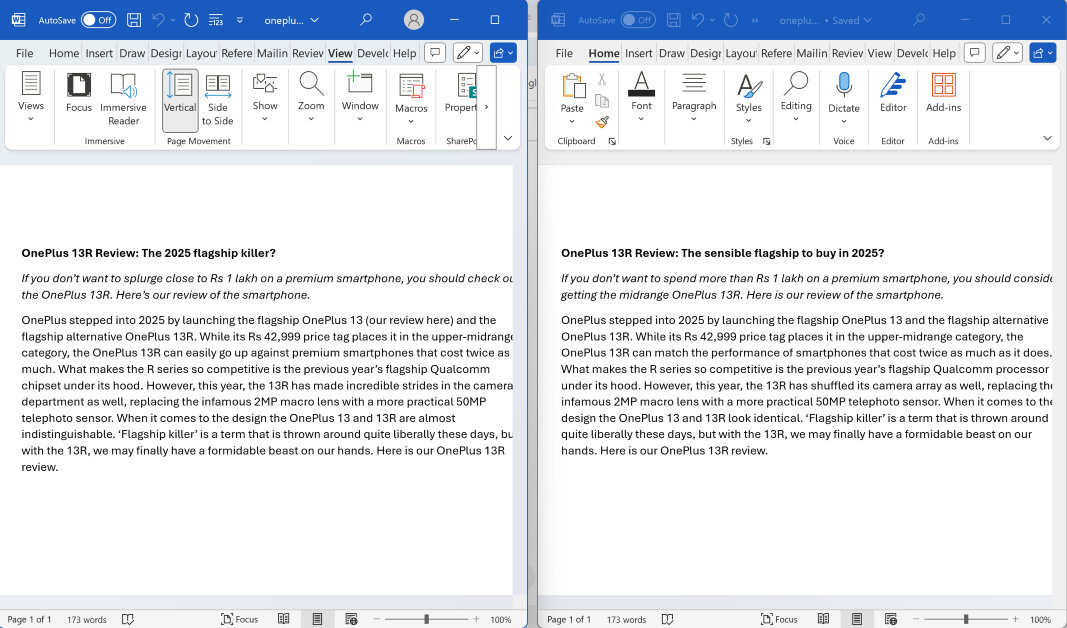This screenshot has width=1067, height=628.
Task: Open Styles gallery in right window ribbon
Action: pos(749,98)
